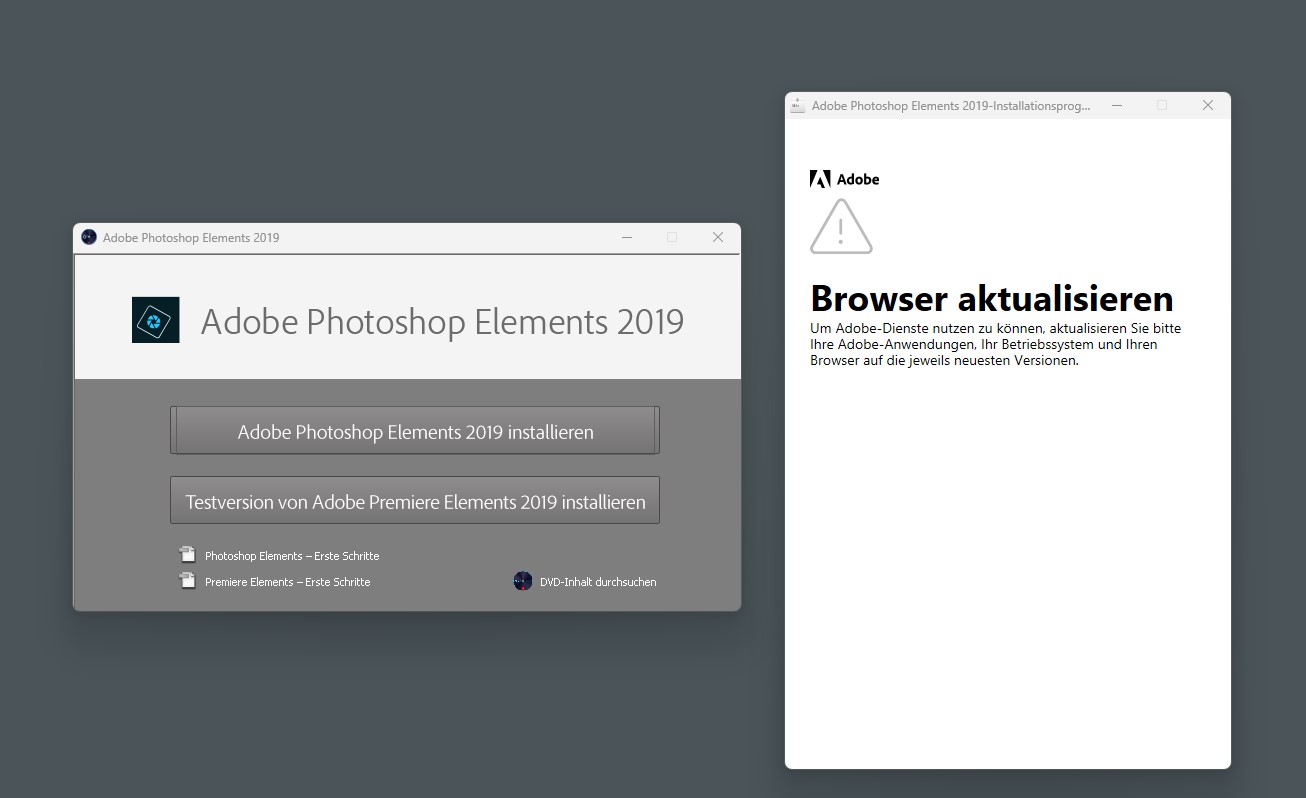Close the Browser aktualisieren installer window
This screenshot has height=798, width=1306.
tap(1207, 105)
